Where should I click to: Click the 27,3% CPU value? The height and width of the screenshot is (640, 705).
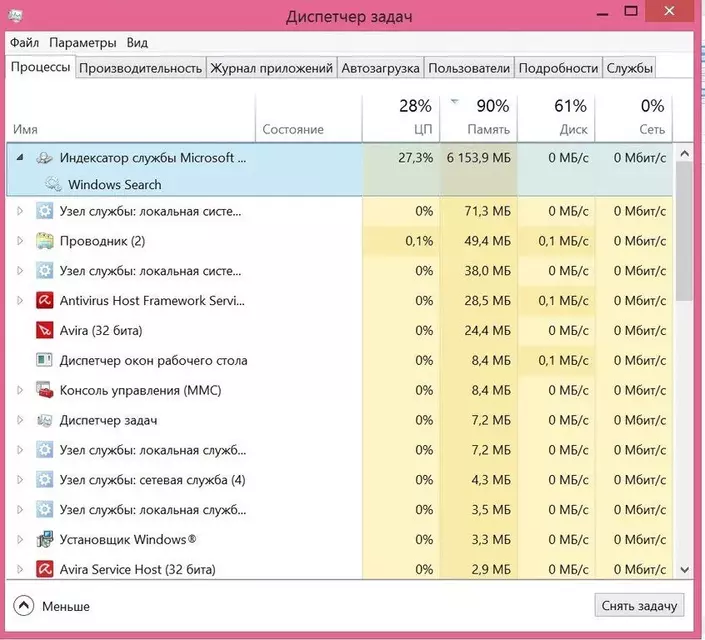pos(415,158)
